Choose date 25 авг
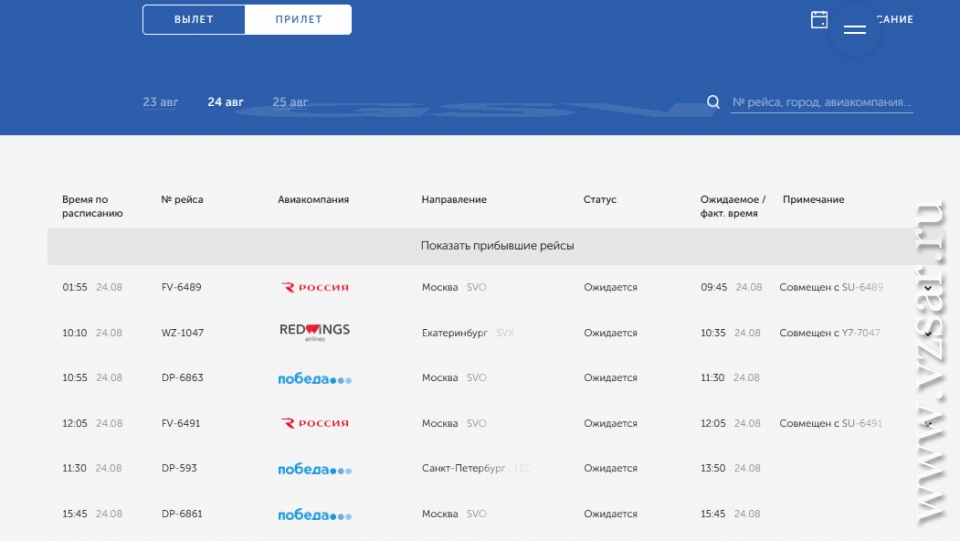Image resolution: width=960 pixels, height=541 pixels. [290, 102]
